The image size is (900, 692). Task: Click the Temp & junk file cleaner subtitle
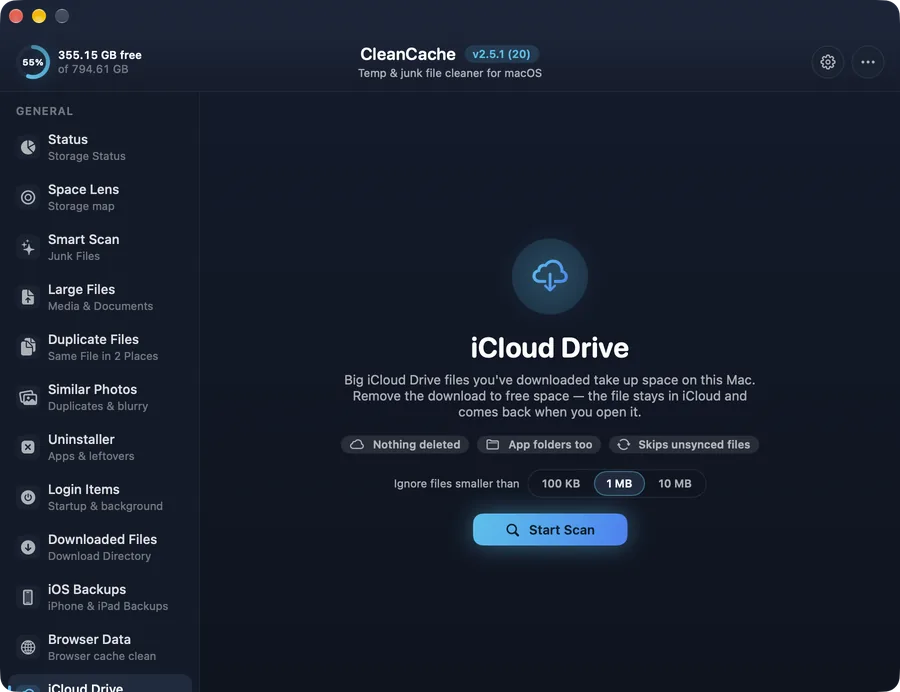[450, 73]
